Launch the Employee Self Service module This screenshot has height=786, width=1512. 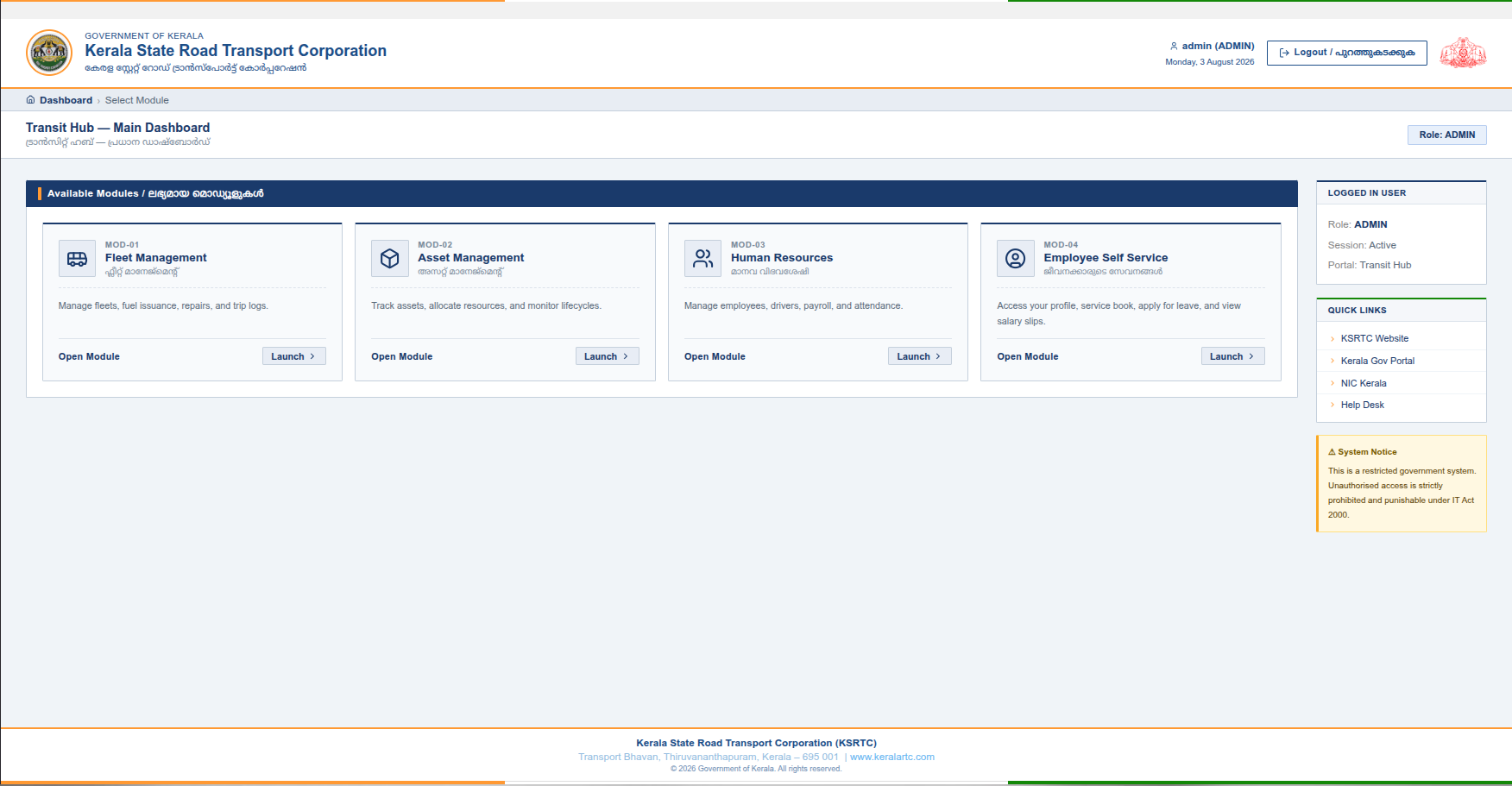[1232, 356]
